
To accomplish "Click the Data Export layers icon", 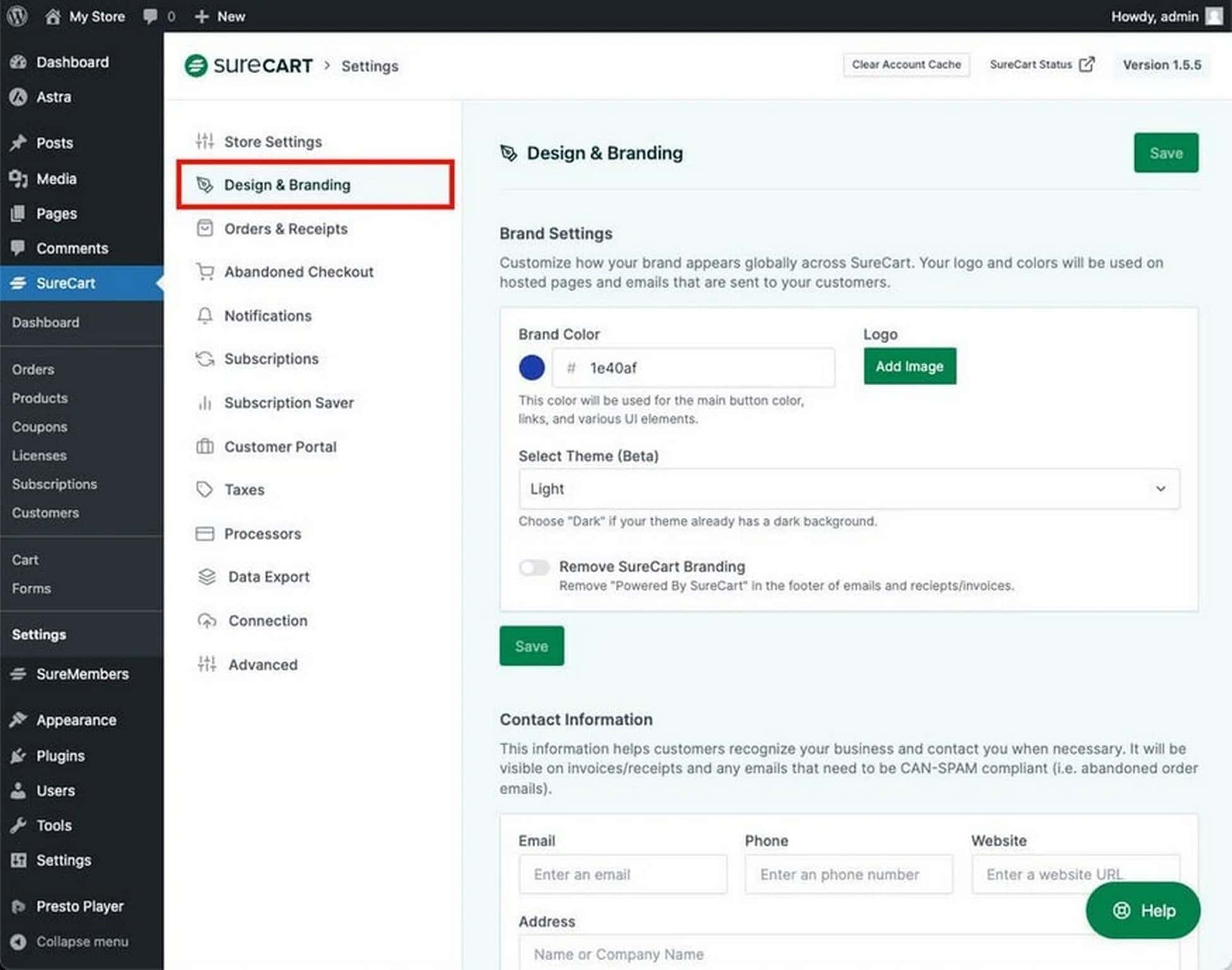I will (207, 577).
